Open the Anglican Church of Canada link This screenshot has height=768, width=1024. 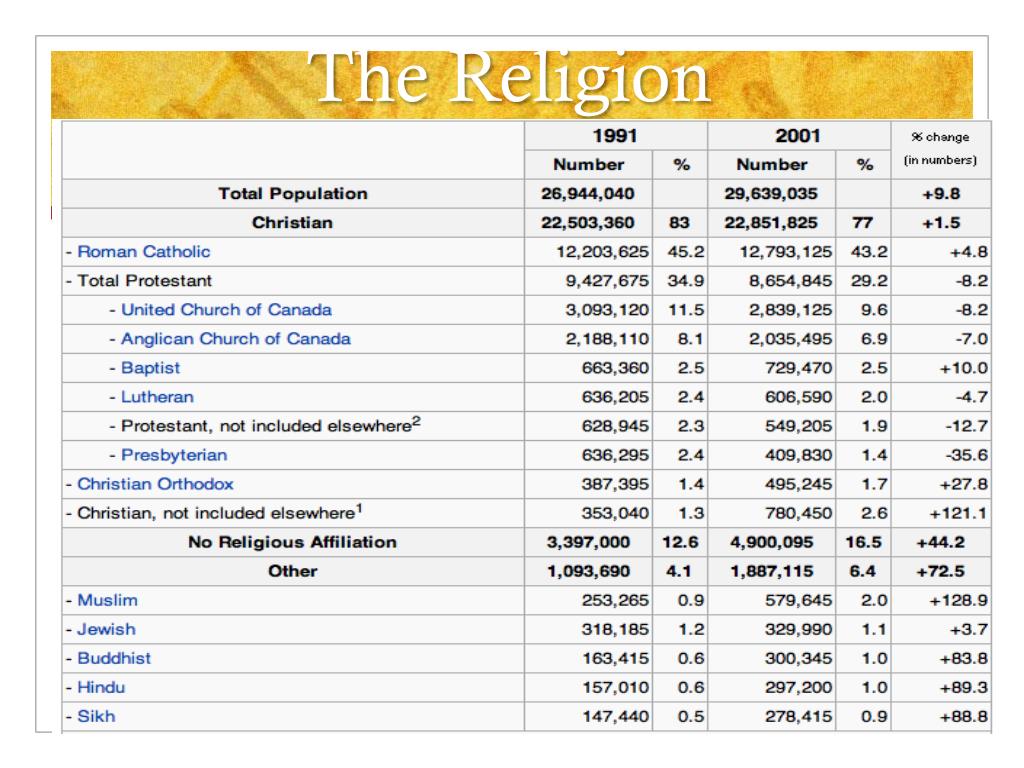[x=236, y=338]
